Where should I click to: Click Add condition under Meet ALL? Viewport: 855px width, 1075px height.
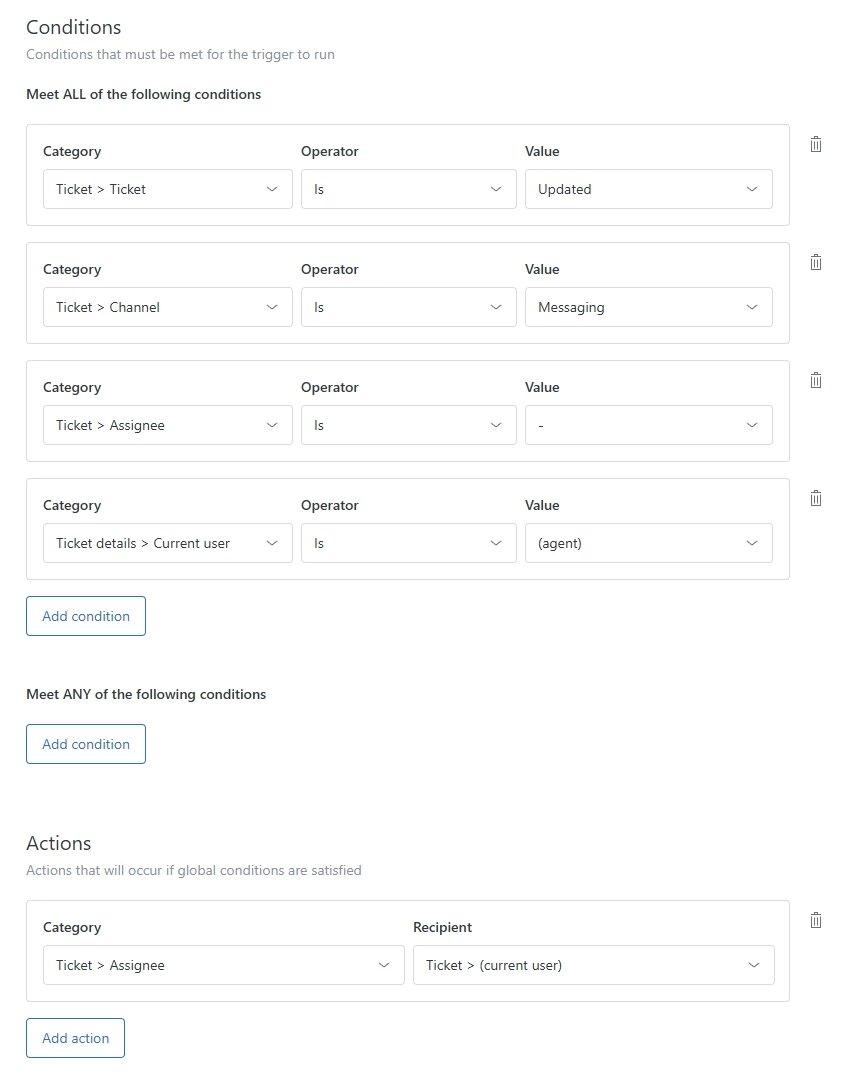pyautogui.click(x=86, y=616)
